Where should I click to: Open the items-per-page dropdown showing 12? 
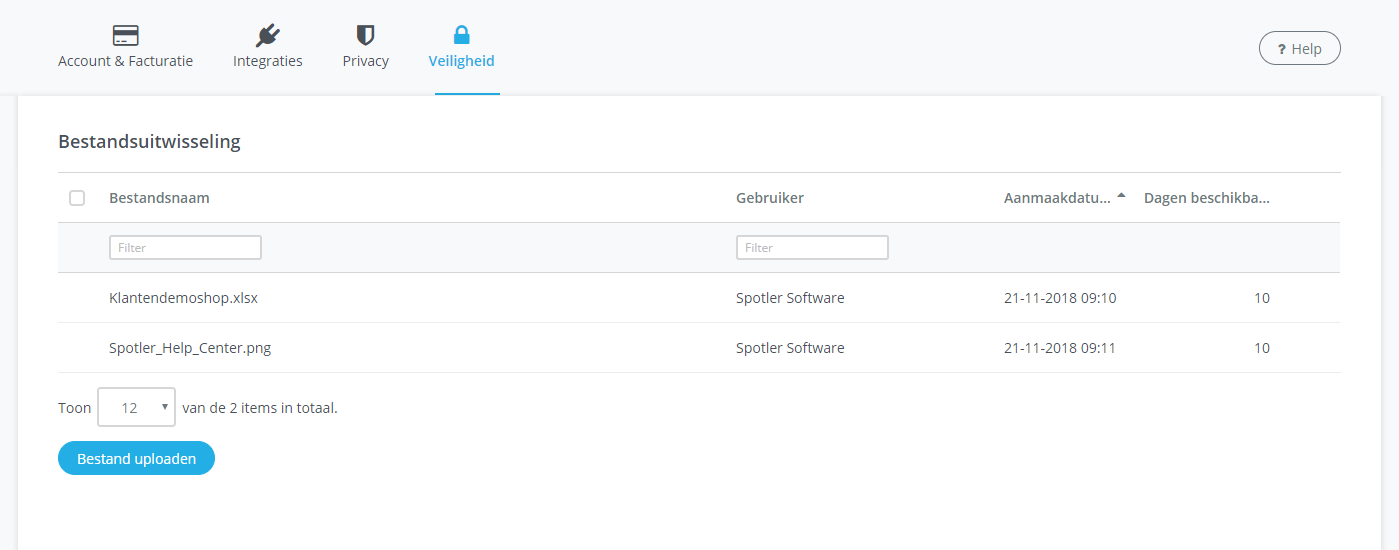[x=136, y=408]
